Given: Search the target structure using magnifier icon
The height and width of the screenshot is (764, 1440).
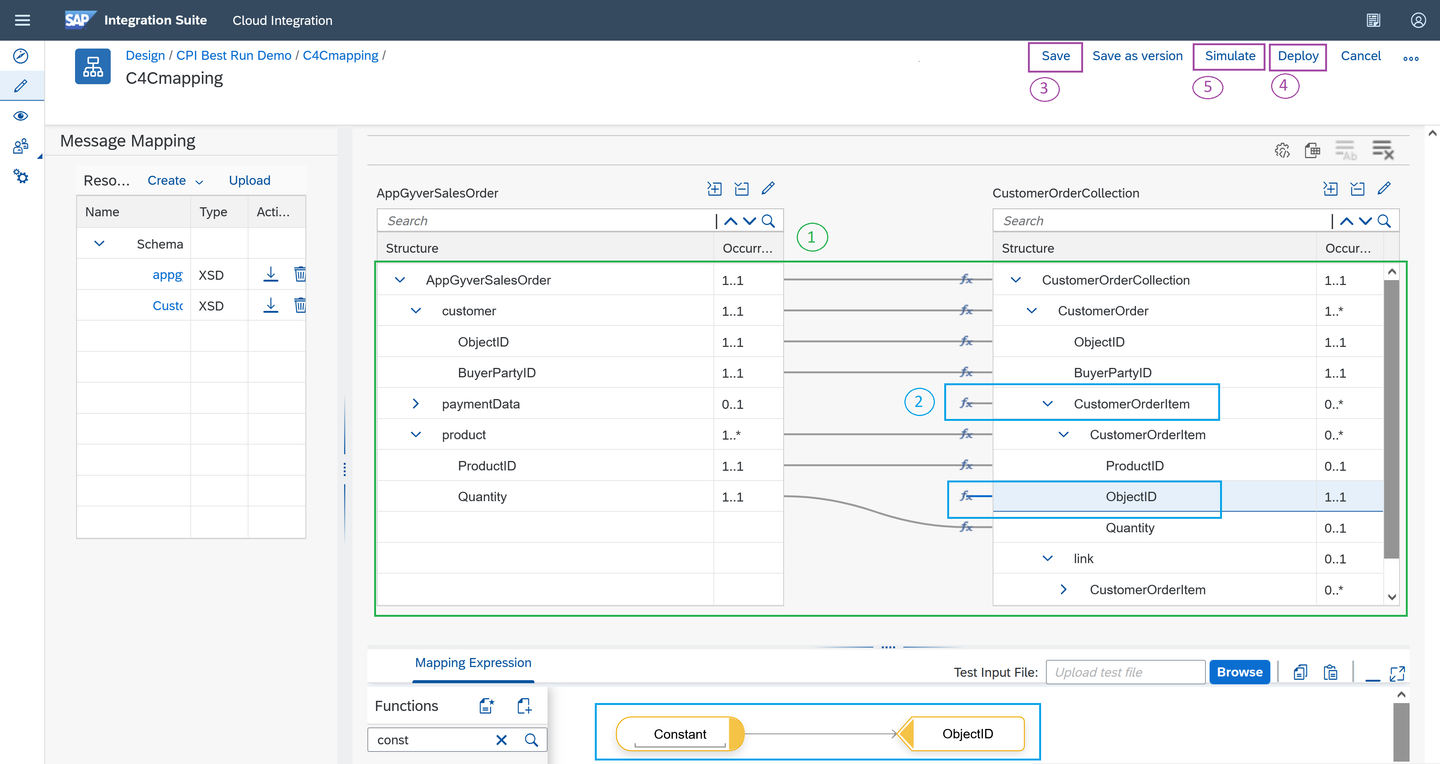Looking at the screenshot, I should point(1384,221).
